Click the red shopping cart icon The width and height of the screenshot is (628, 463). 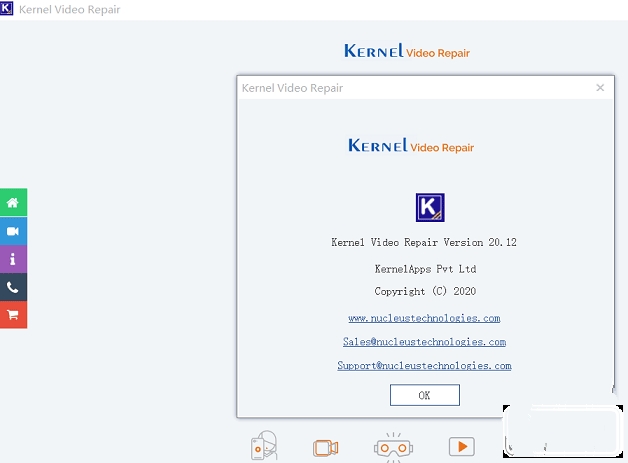[13, 314]
